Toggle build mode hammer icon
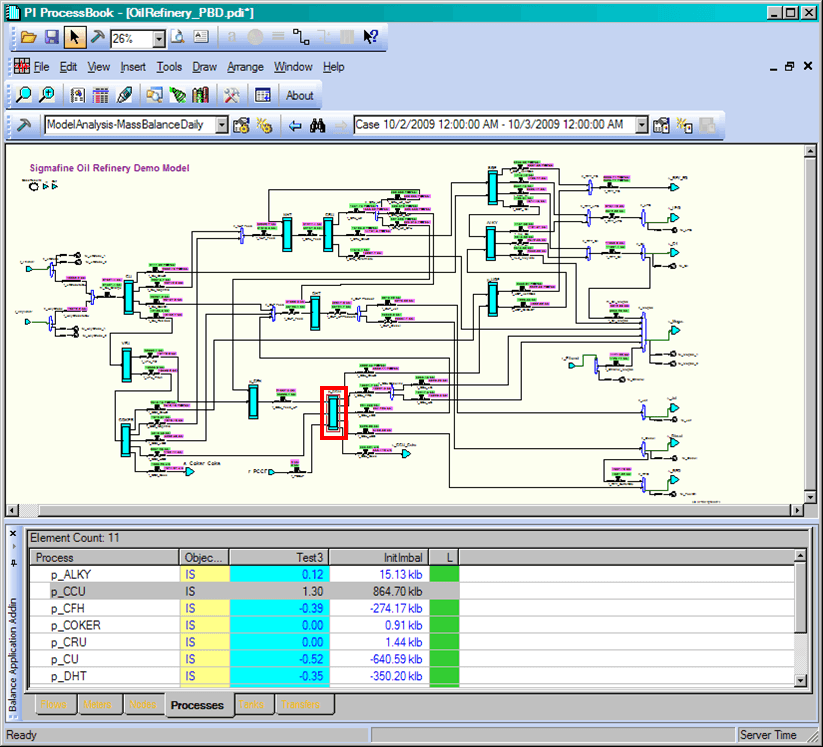Screen dimensions: 823x747 click(98, 38)
